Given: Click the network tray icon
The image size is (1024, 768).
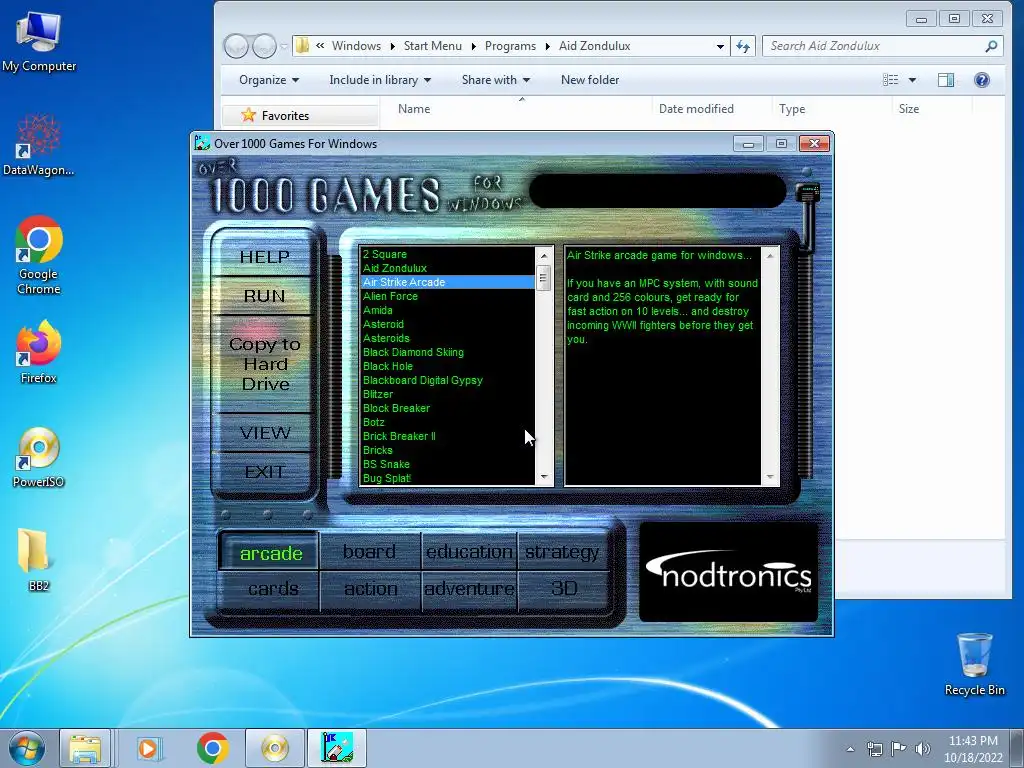Looking at the screenshot, I should [874, 749].
